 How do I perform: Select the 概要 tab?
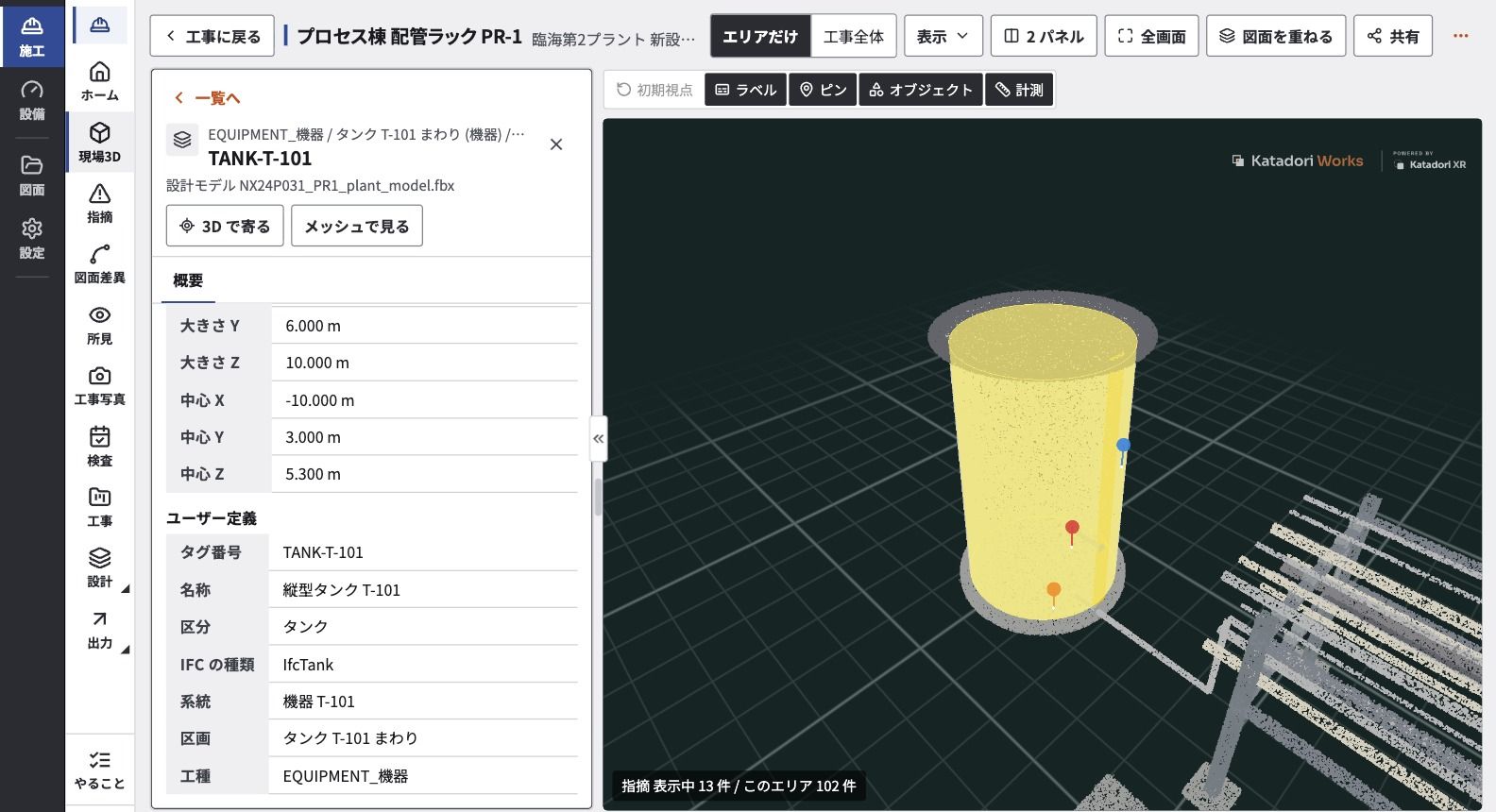click(188, 280)
